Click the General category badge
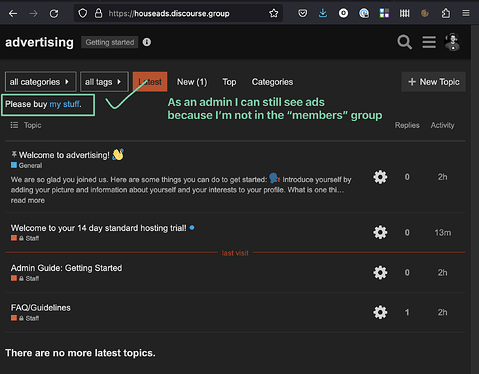The width and height of the screenshot is (479, 374). [x=27, y=165]
